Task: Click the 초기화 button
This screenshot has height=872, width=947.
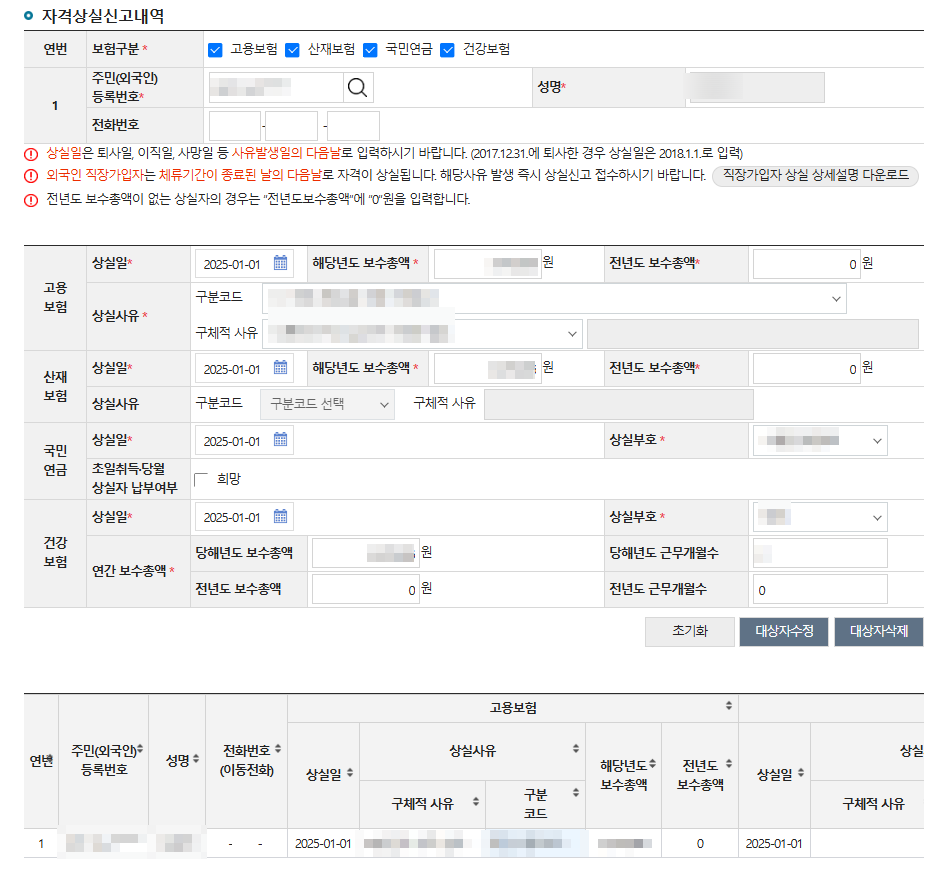Action: (688, 631)
